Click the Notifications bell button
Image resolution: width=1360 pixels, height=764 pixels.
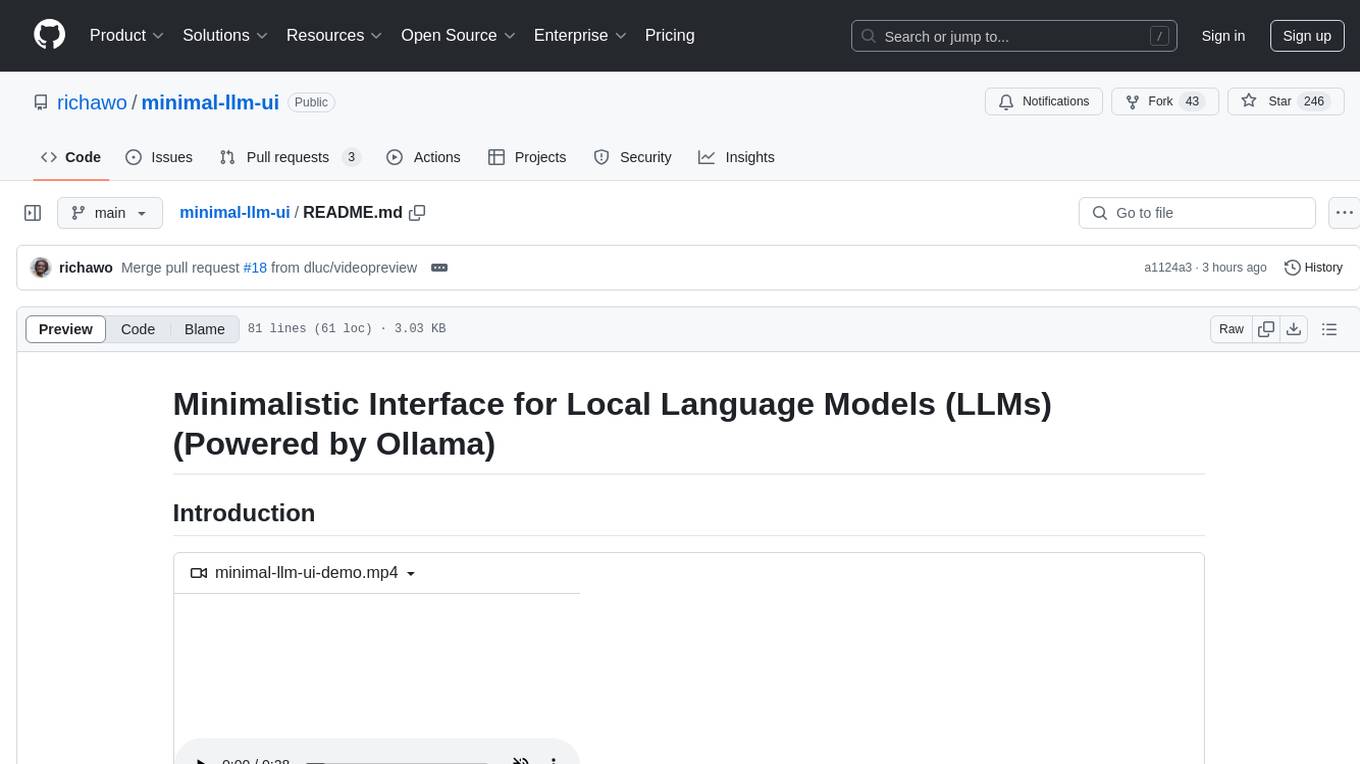click(1044, 102)
